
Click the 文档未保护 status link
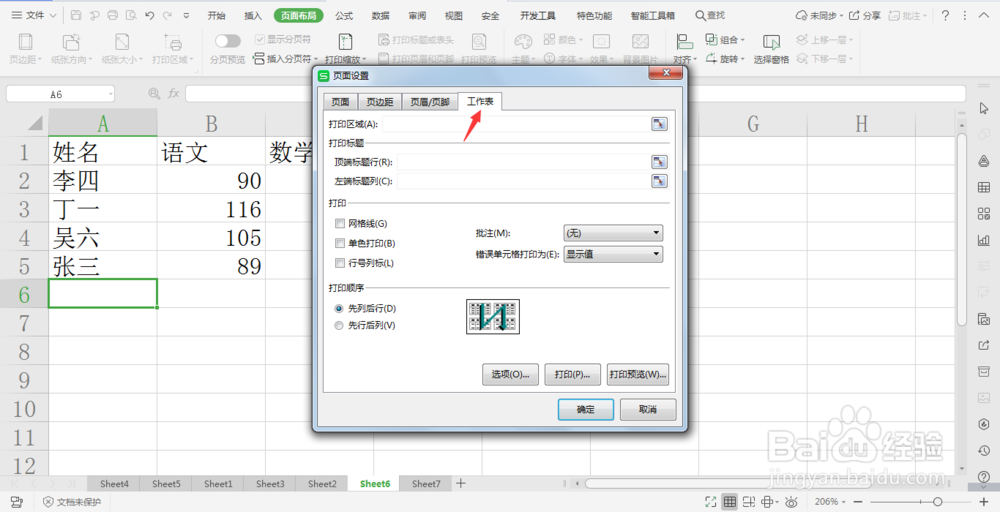tap(72, 502)
